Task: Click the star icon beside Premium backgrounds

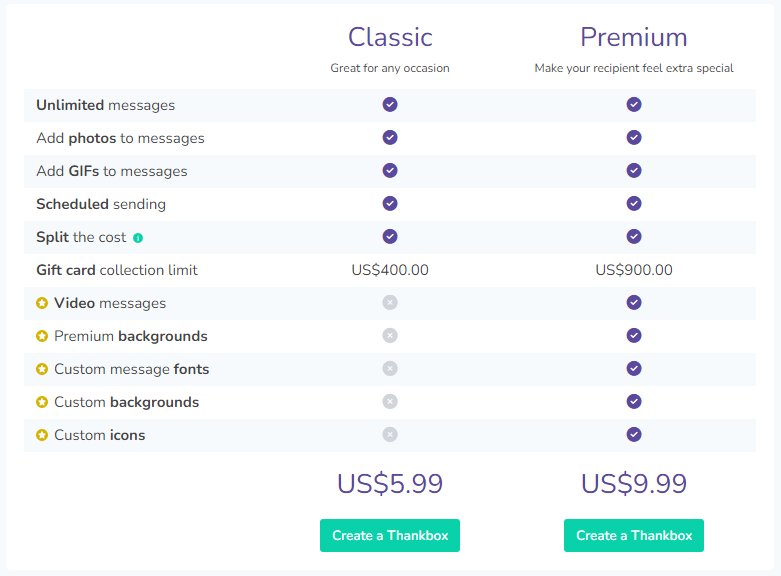Action: [x=42, y=336]
